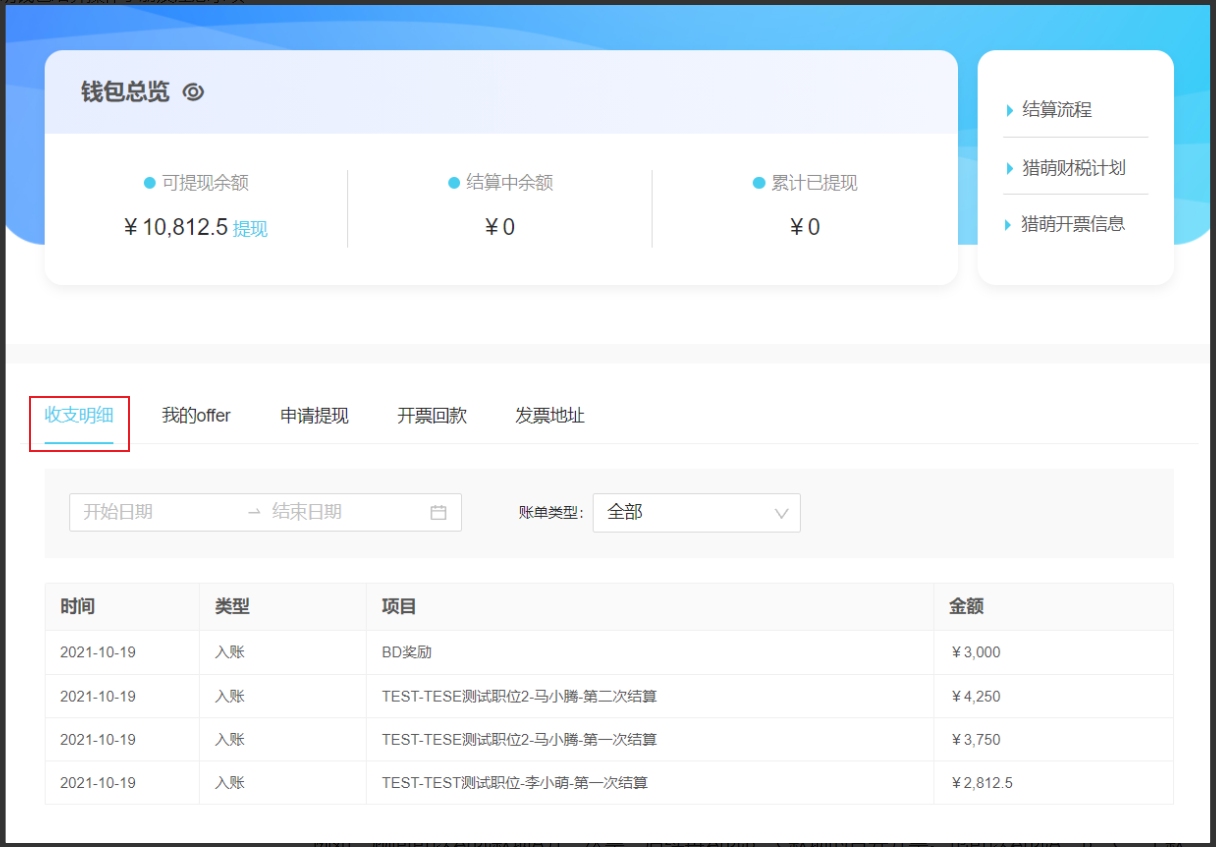Viewport: 1216px width, 847px height.
Task: Click the arrow bullet beside 结算流程
Action: pyautogui.click(x=1010, y=110)
